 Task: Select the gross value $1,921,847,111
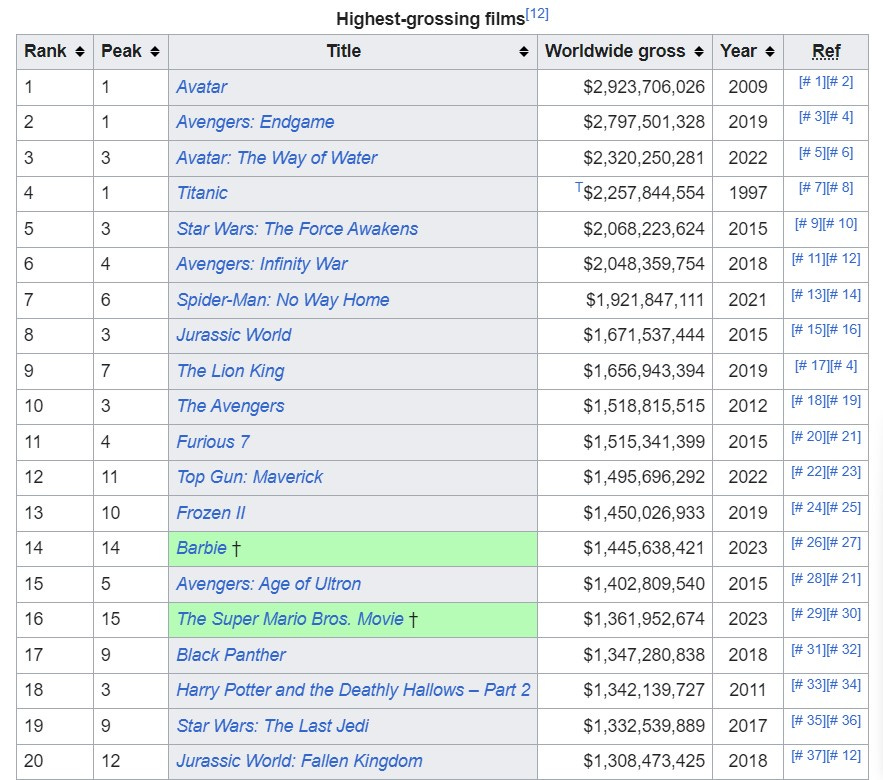tap(645, 300)
